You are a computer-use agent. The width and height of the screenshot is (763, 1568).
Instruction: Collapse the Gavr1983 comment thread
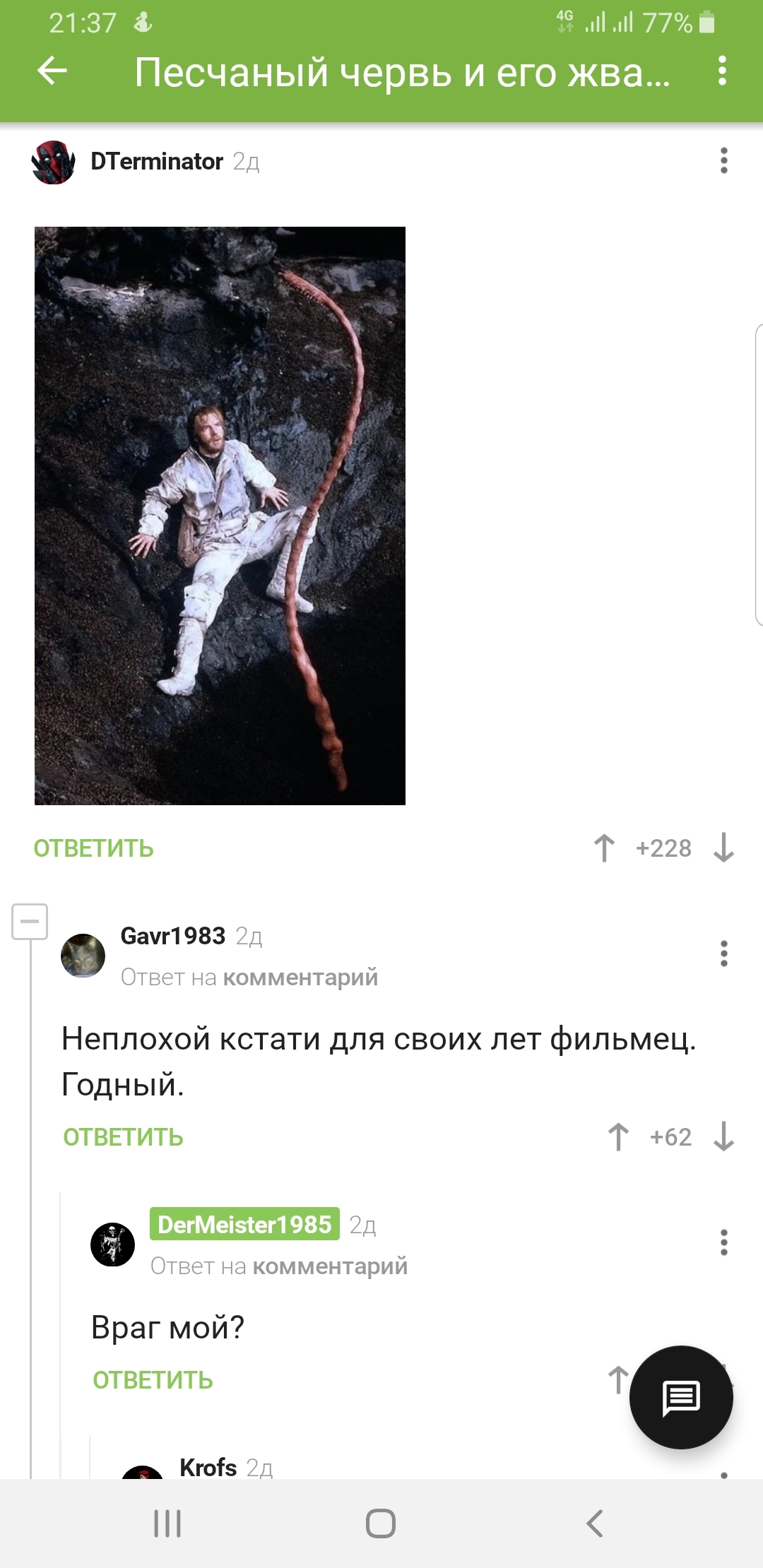30,921
